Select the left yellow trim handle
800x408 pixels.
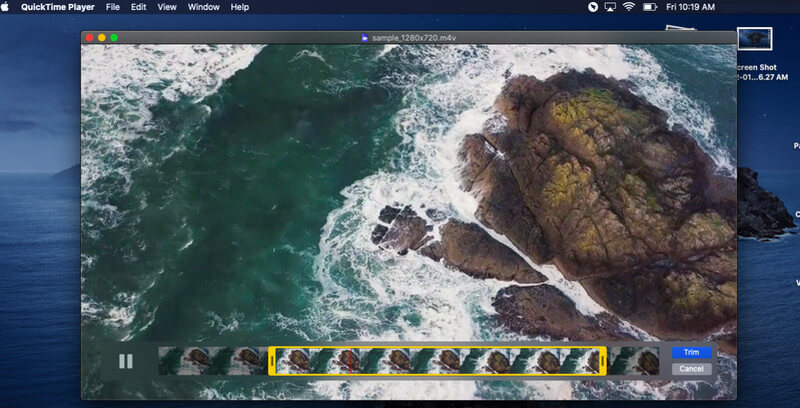pyautogui.click(x=272, y=361)
